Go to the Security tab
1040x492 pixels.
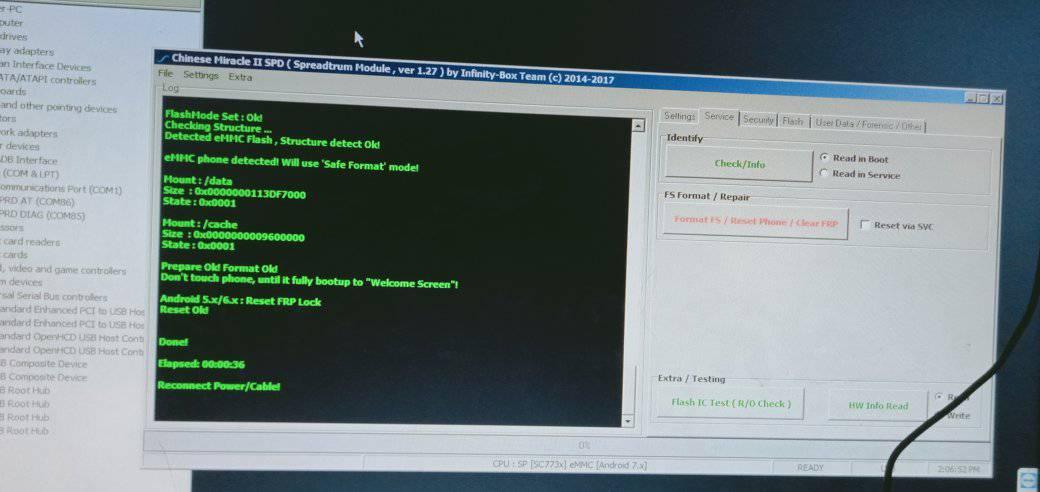(758, 120)
